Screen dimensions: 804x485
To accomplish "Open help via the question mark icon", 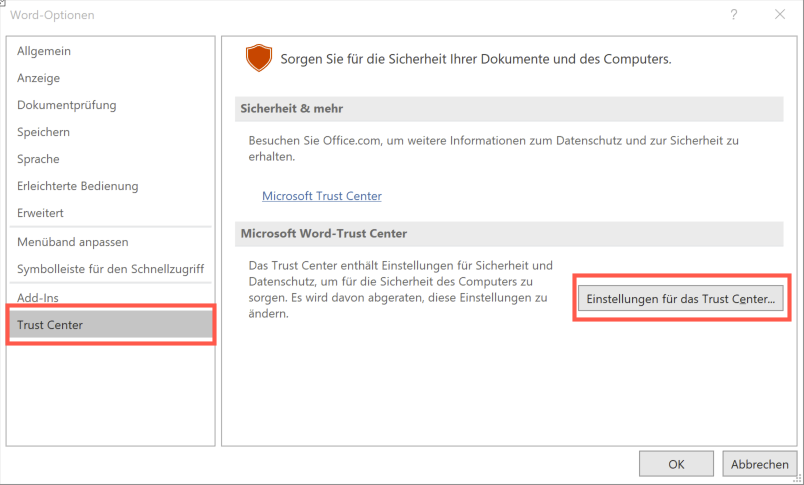I will pyautogui.click(x=734, y=15).
